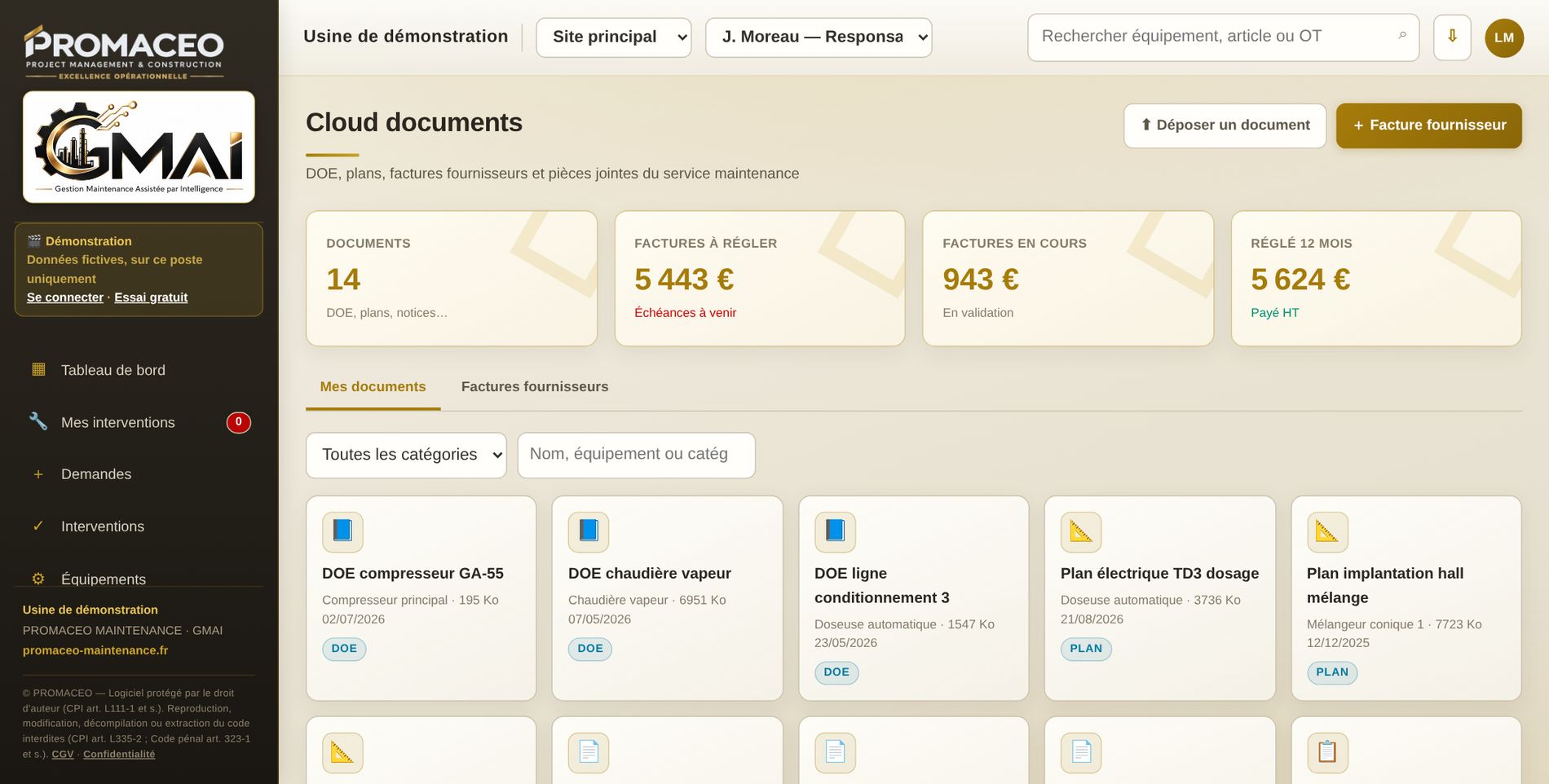Switch to the Factures fournisseurs tab

535,387
